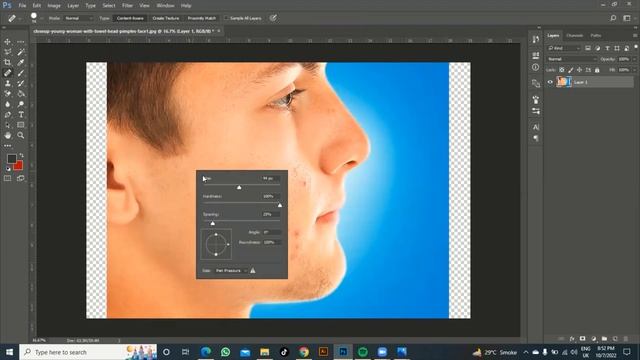640x360 pixels.
Task: Select the Eraser tool
Action: coord(8,94)
